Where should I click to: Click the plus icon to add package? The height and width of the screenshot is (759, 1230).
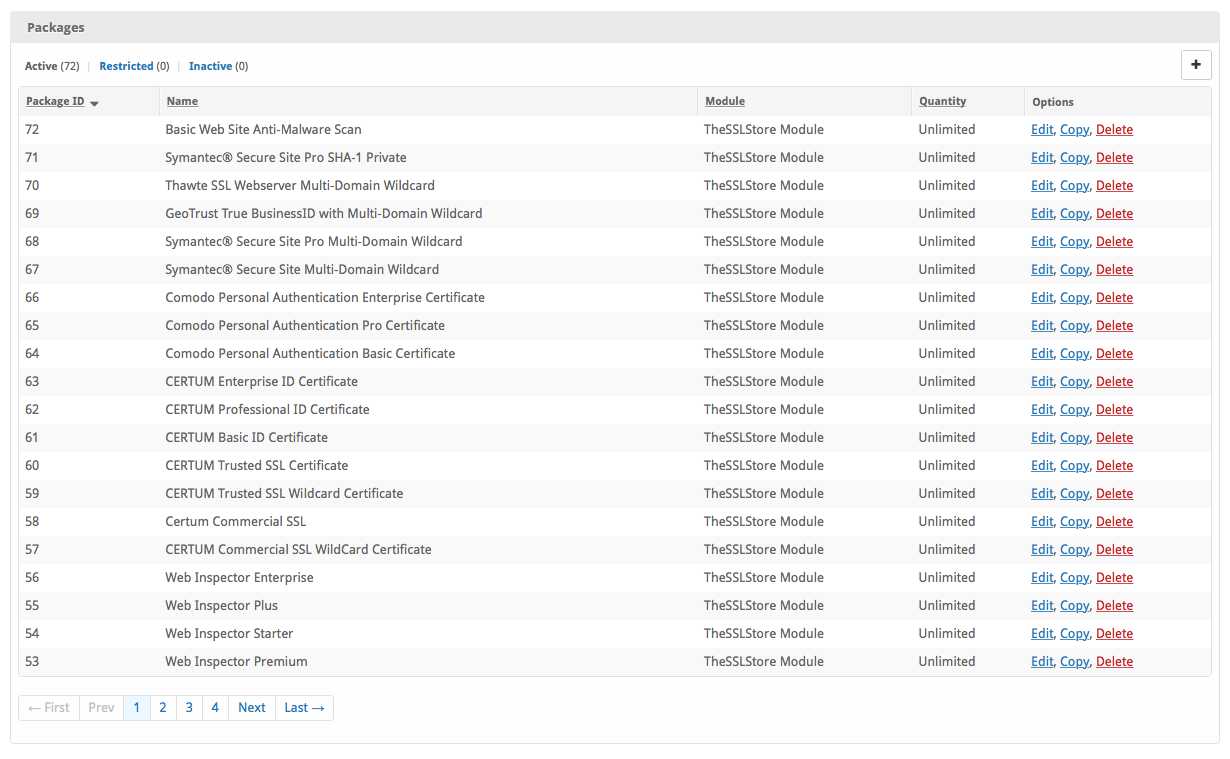[x=1196, y=65]
